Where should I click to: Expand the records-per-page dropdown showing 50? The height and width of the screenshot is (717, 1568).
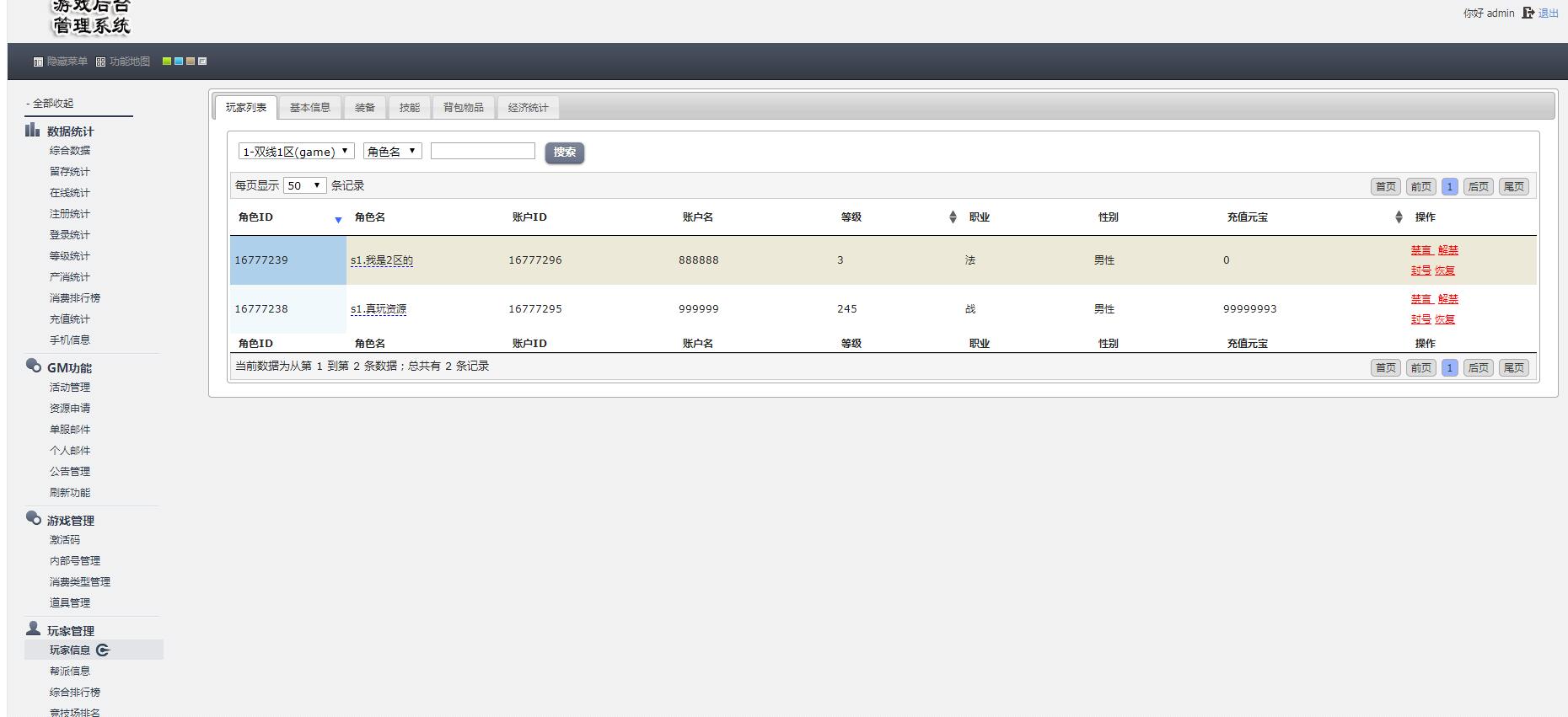pos(304,185)
